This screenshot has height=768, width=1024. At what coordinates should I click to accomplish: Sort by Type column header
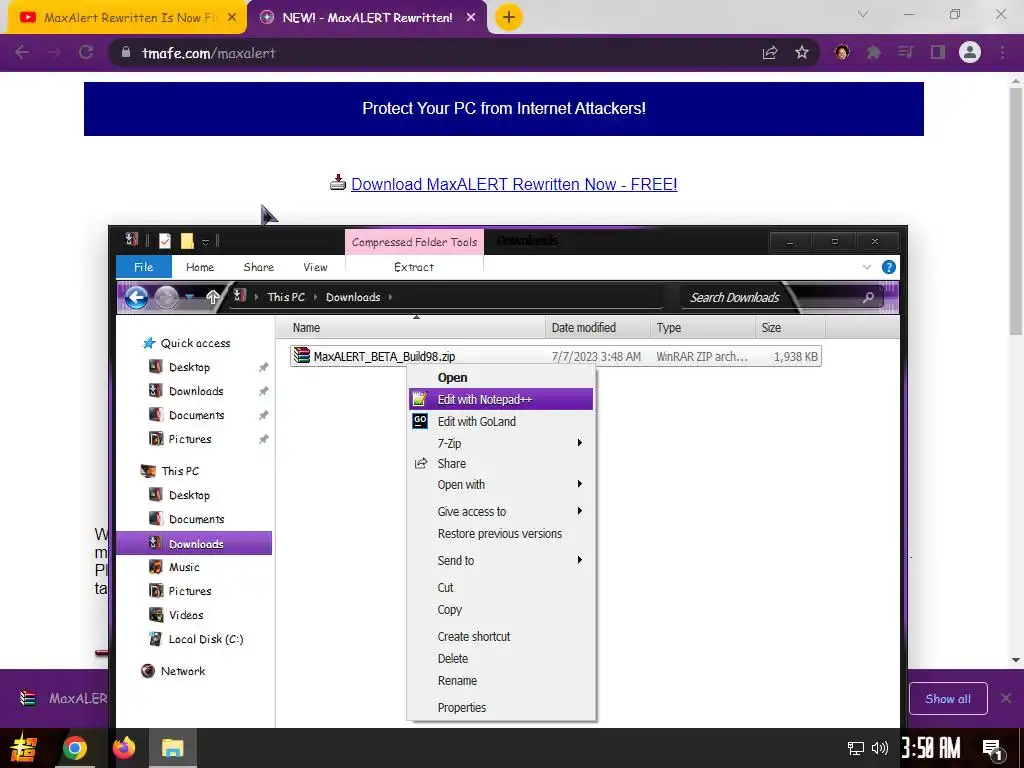tap(703, 328)
